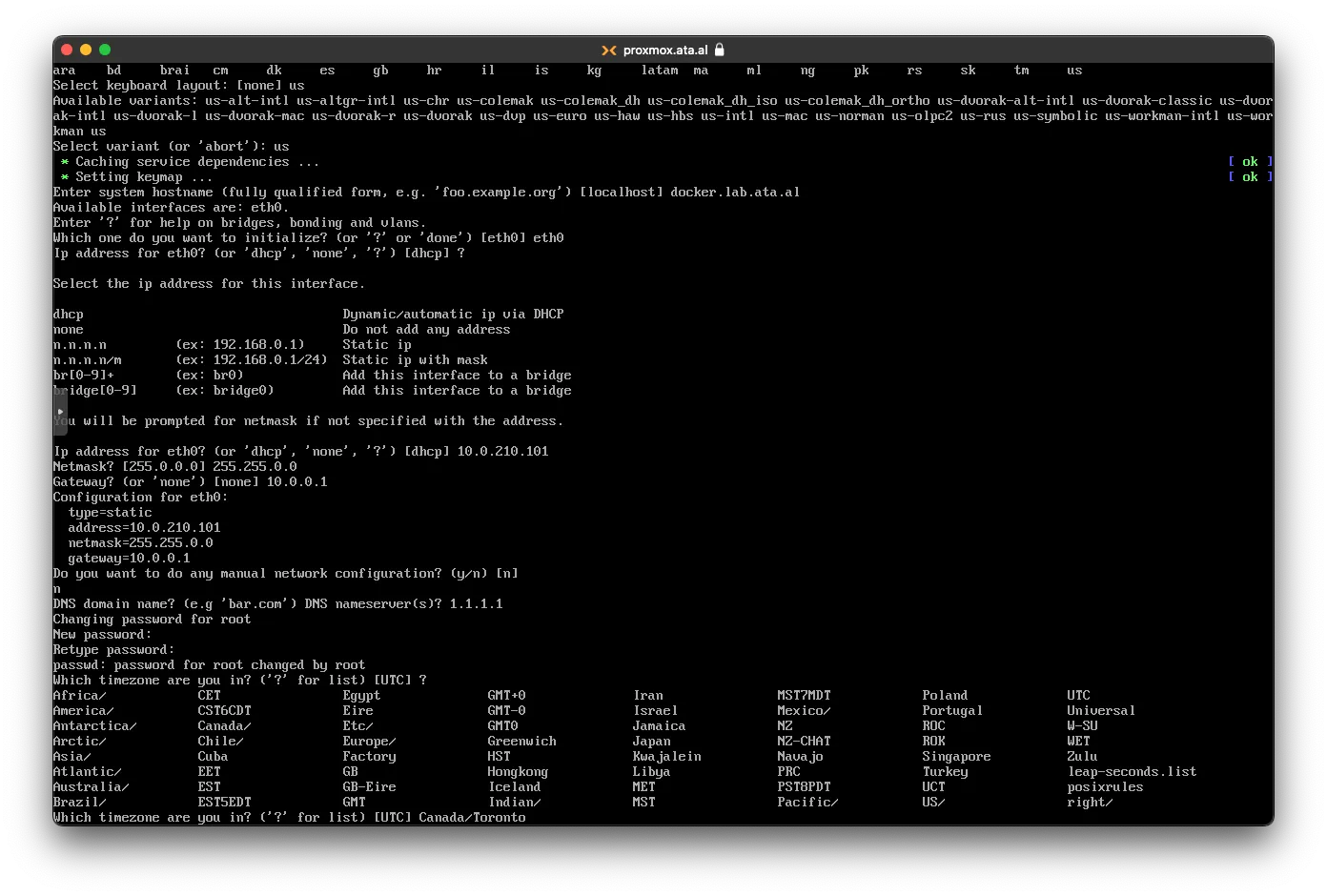The height and width of the screenshot is (896, 1327).
Task: Click the '(ex: bridge0)' example
Action: click(225, 391)
